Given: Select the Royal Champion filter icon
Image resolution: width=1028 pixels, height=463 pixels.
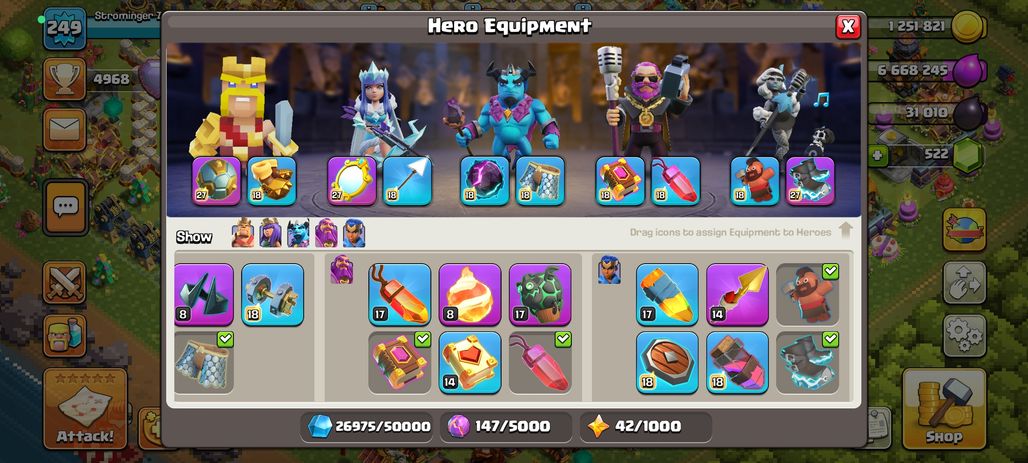Looking at the screenshot, I should pos(353,233).
